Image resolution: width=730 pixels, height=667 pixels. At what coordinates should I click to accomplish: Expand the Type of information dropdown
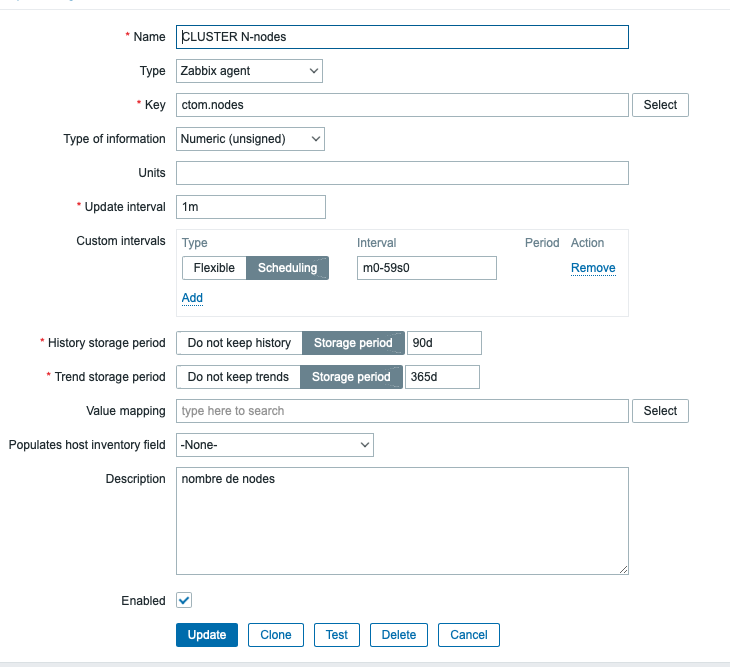[x=250, y=139]
